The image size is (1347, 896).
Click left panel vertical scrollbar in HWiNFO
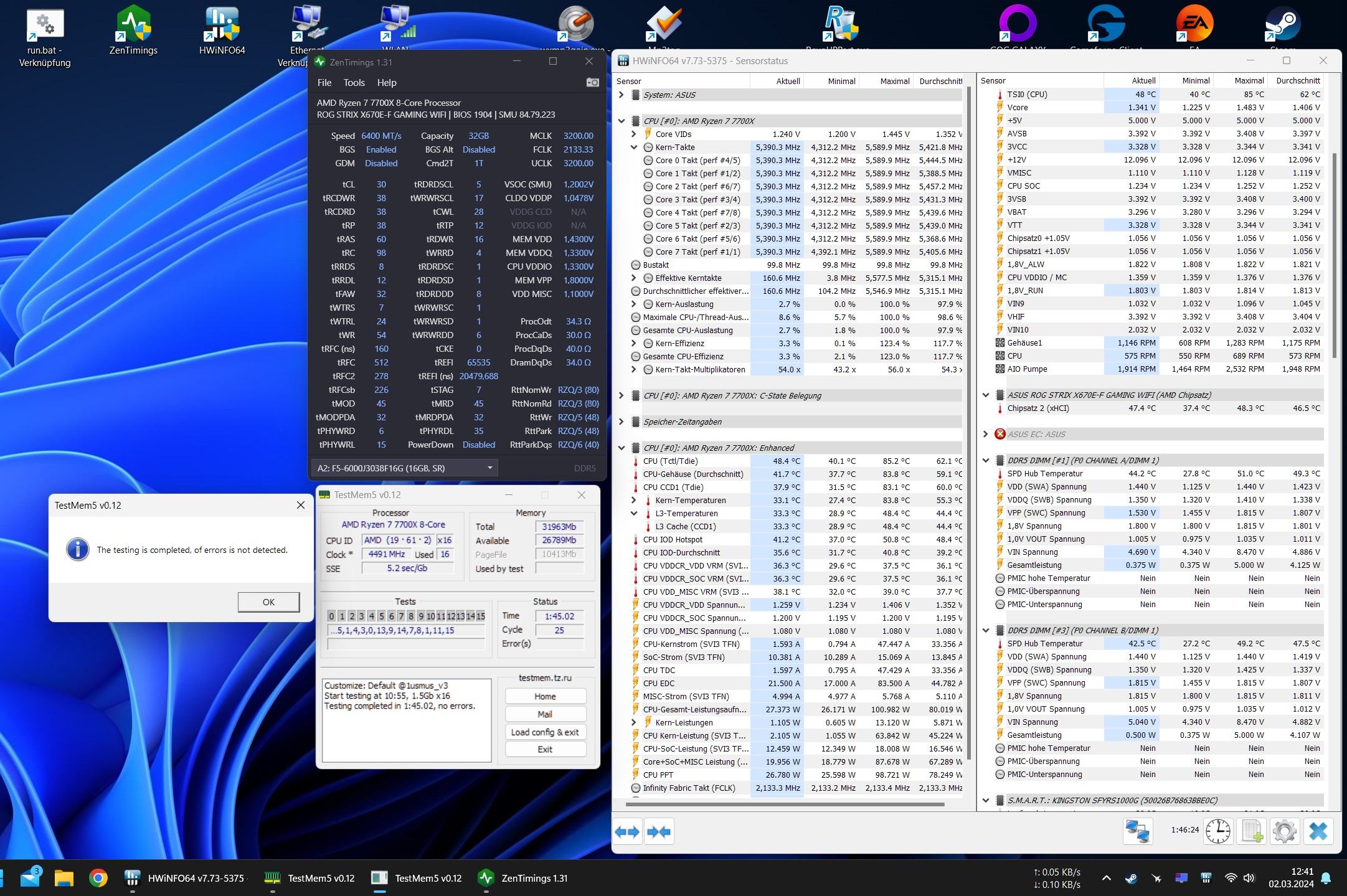[x=968, y=423]
